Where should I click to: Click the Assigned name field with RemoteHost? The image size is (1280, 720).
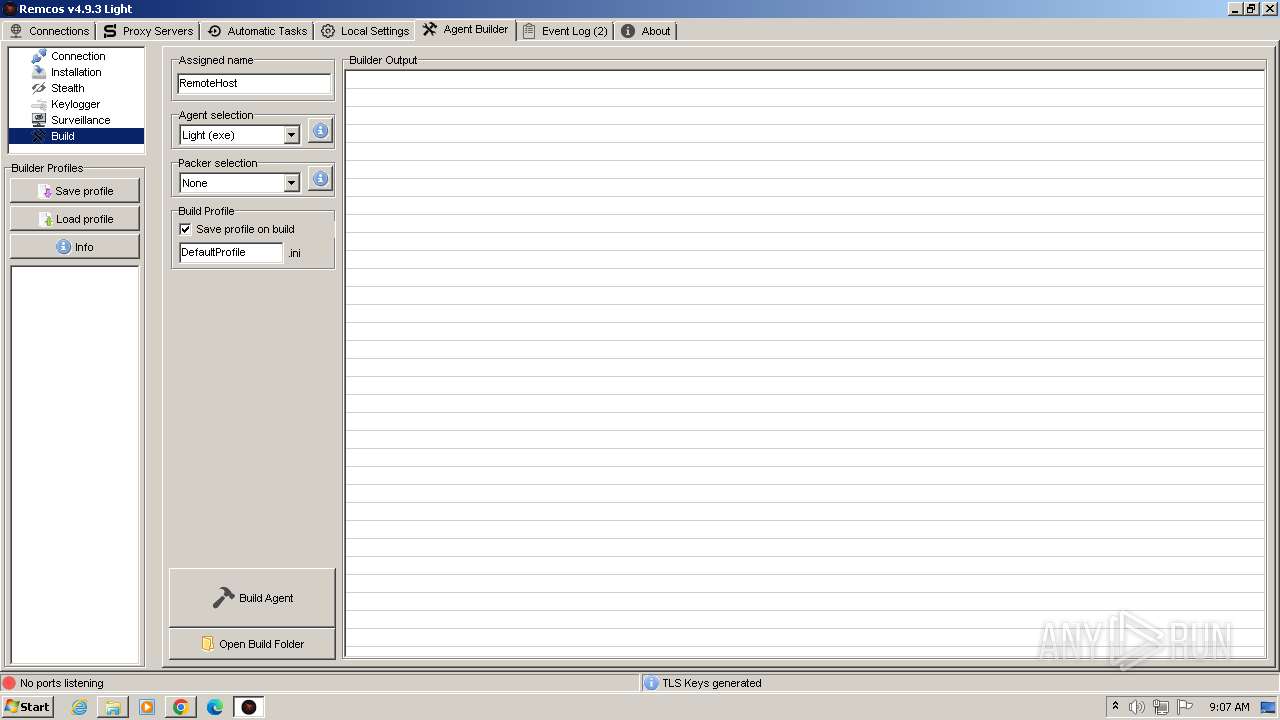pyautogui.click(x=254, y=84)
